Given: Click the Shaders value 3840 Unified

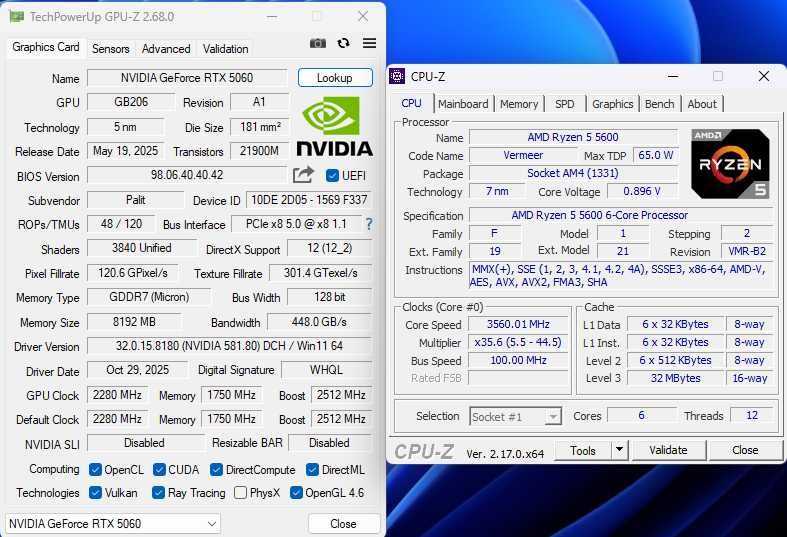Looking at the screenshot, I should [x=142, y=248].
